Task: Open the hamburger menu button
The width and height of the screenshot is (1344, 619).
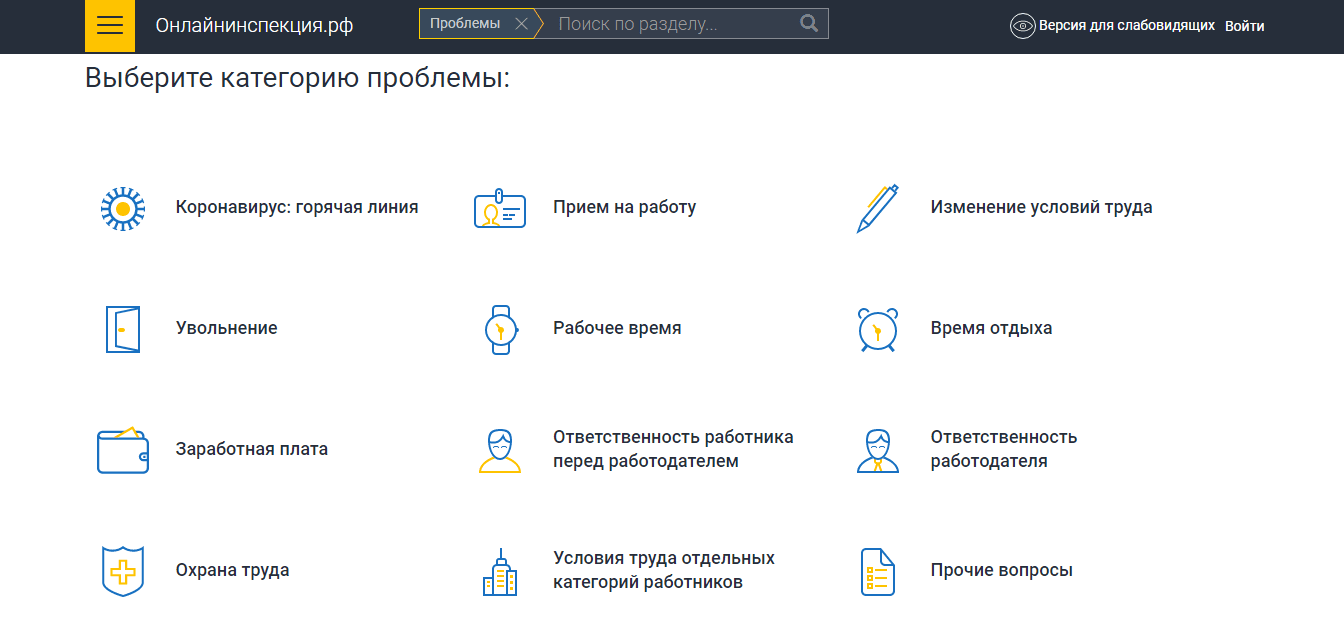Action: click(x=110, y=26)
